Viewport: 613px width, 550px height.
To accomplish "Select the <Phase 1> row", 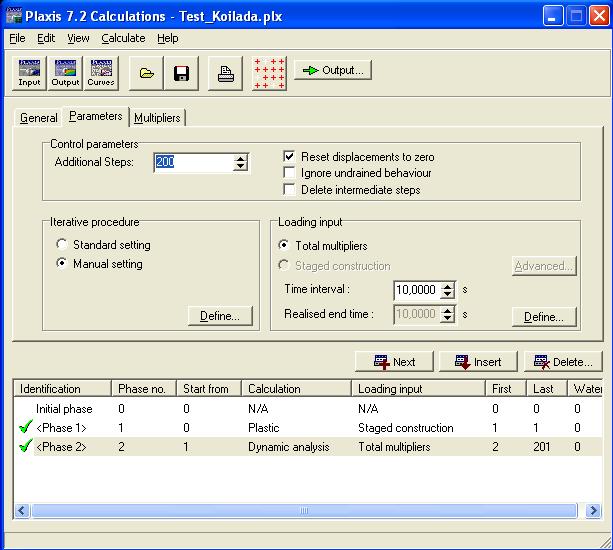I will [308, 427].
